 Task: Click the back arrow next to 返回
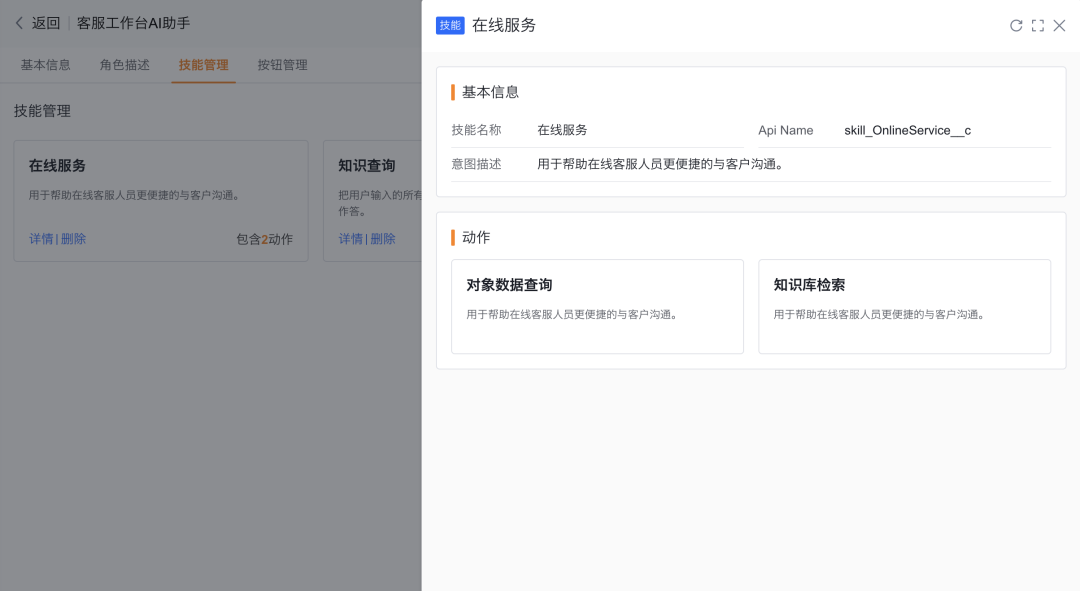[x=19, y=23]
